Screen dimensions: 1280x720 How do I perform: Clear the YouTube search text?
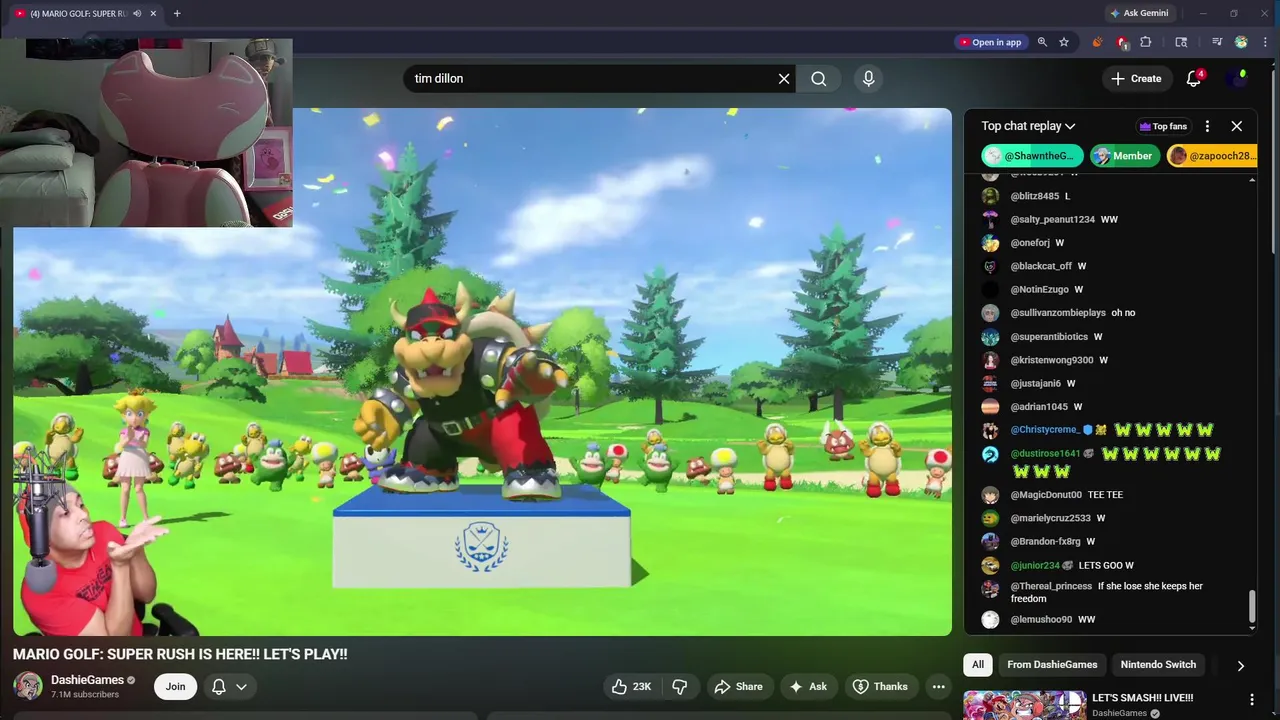pyautogui.click(x=784, y=78)
